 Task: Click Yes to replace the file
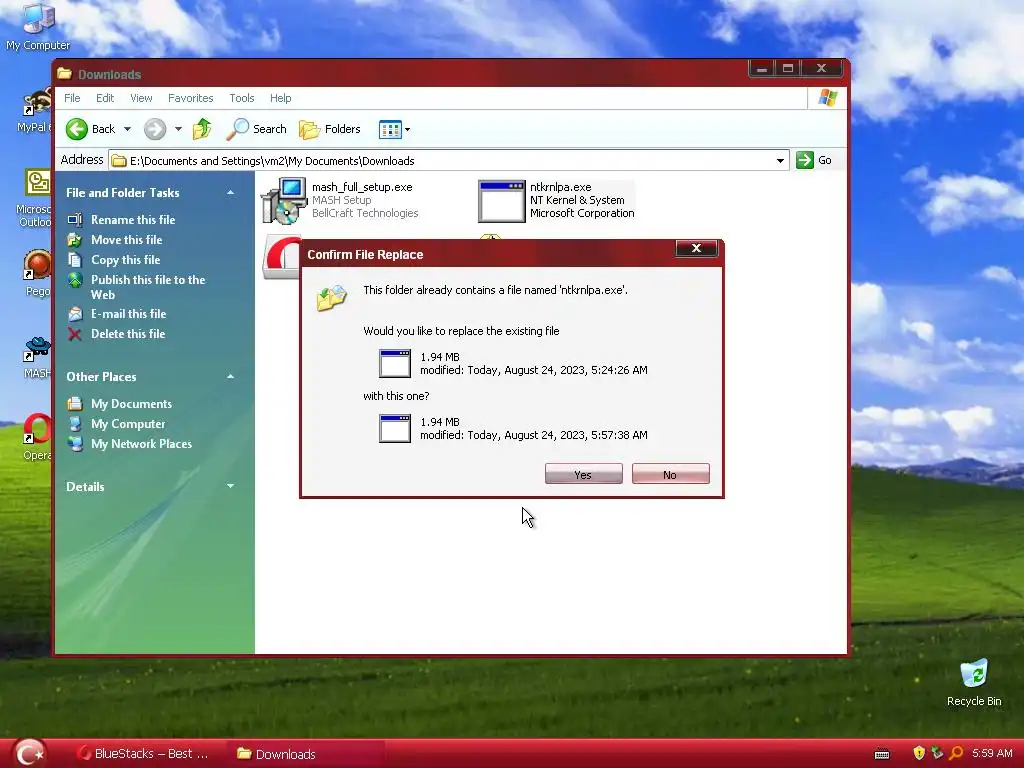point(584,474)
